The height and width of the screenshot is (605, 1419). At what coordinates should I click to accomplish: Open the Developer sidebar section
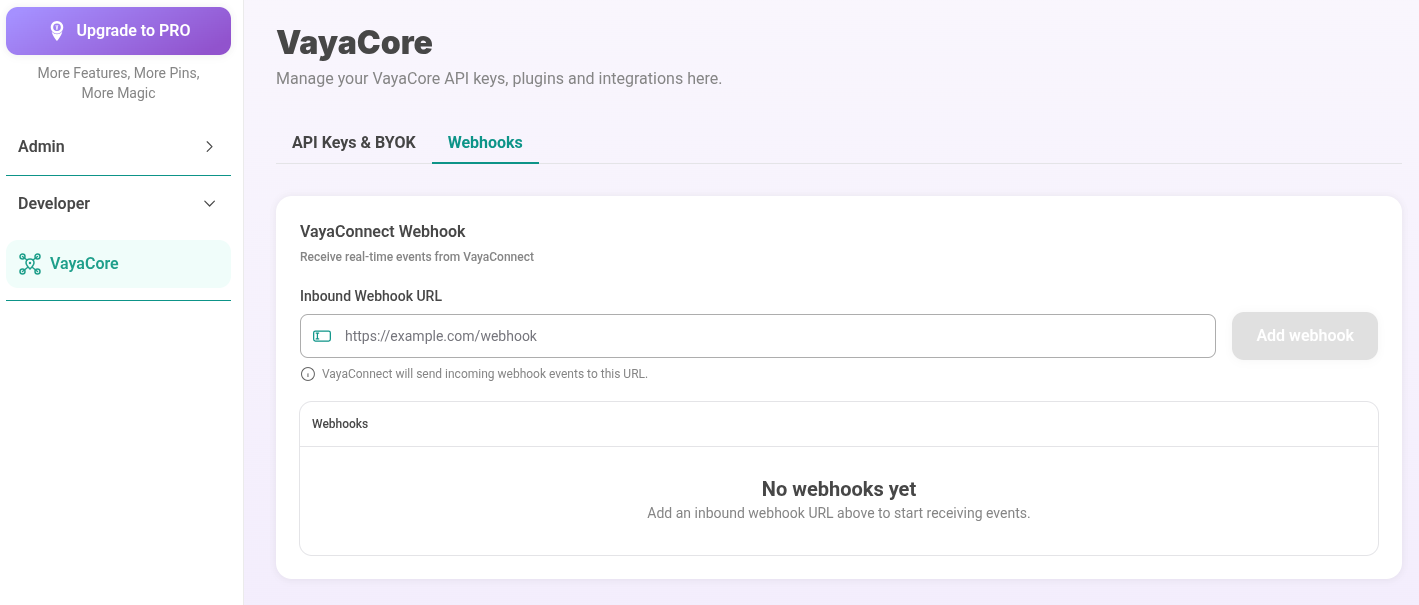[x=118, y=204]
